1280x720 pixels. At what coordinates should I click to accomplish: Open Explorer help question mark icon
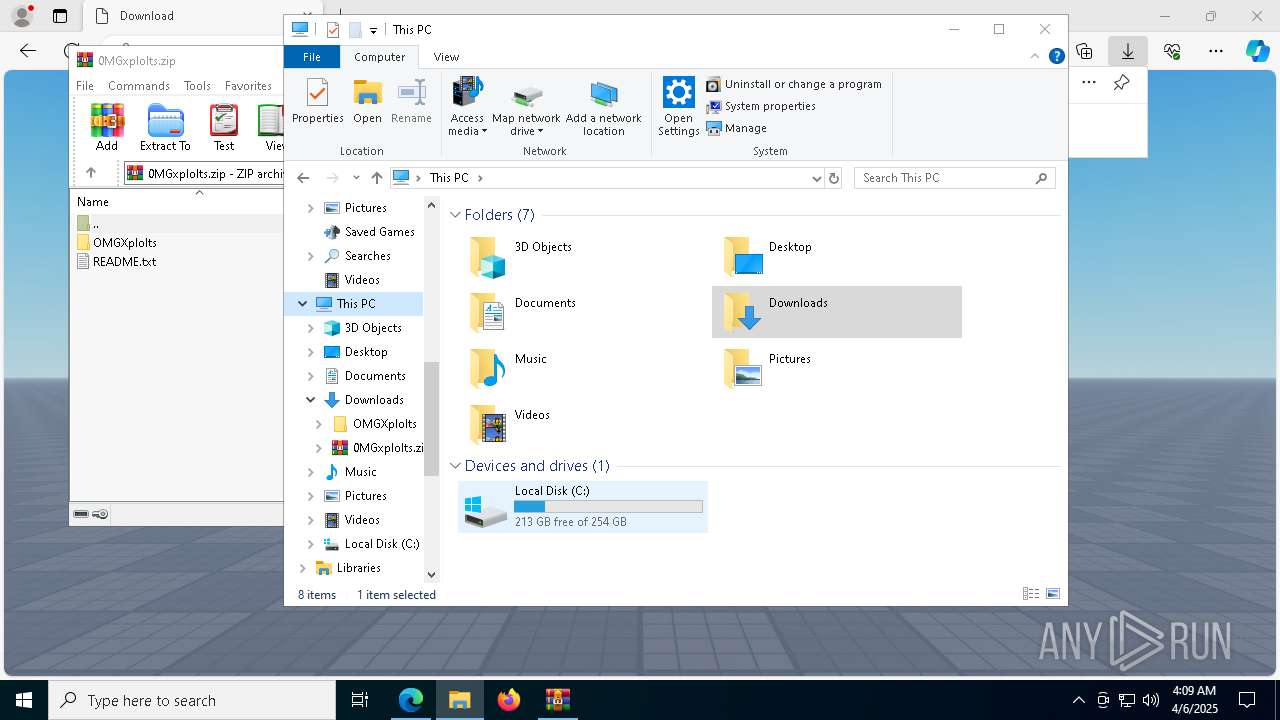tap(1056, 57)
